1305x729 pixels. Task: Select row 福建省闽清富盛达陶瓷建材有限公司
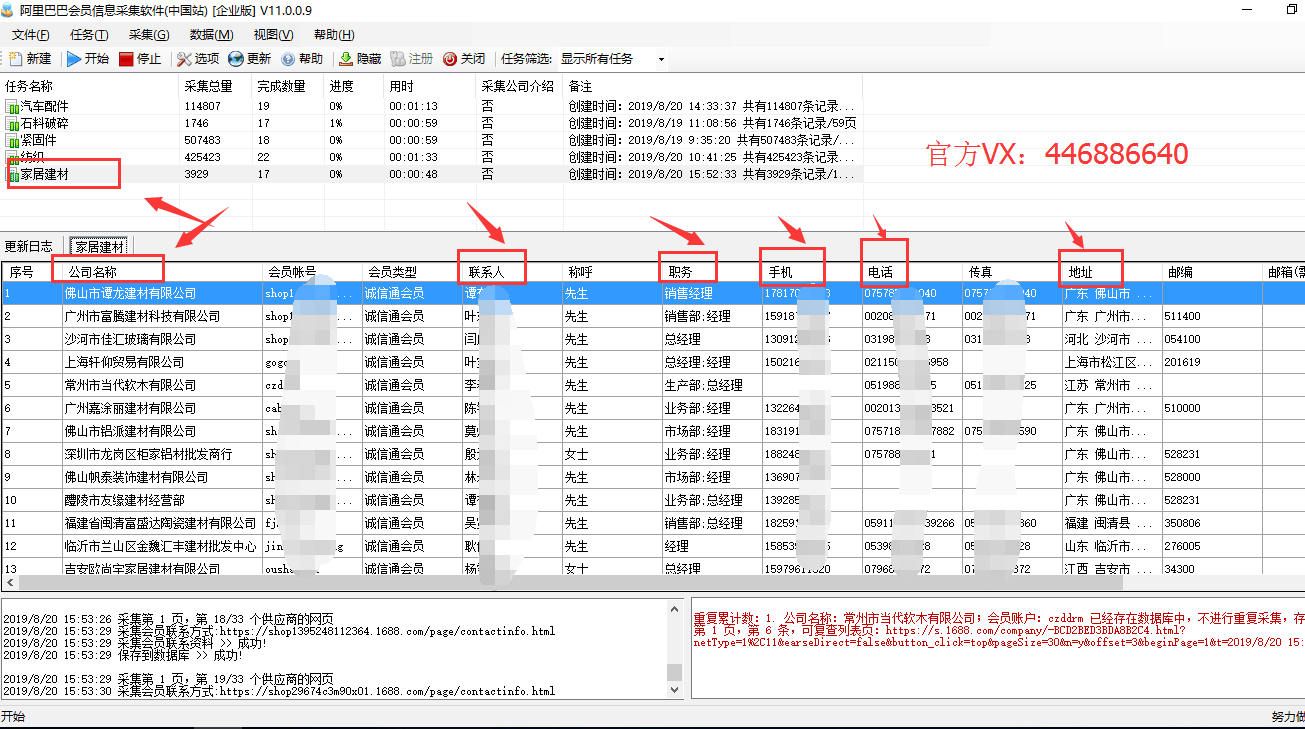pyautogui.click(x=652, y=523)
